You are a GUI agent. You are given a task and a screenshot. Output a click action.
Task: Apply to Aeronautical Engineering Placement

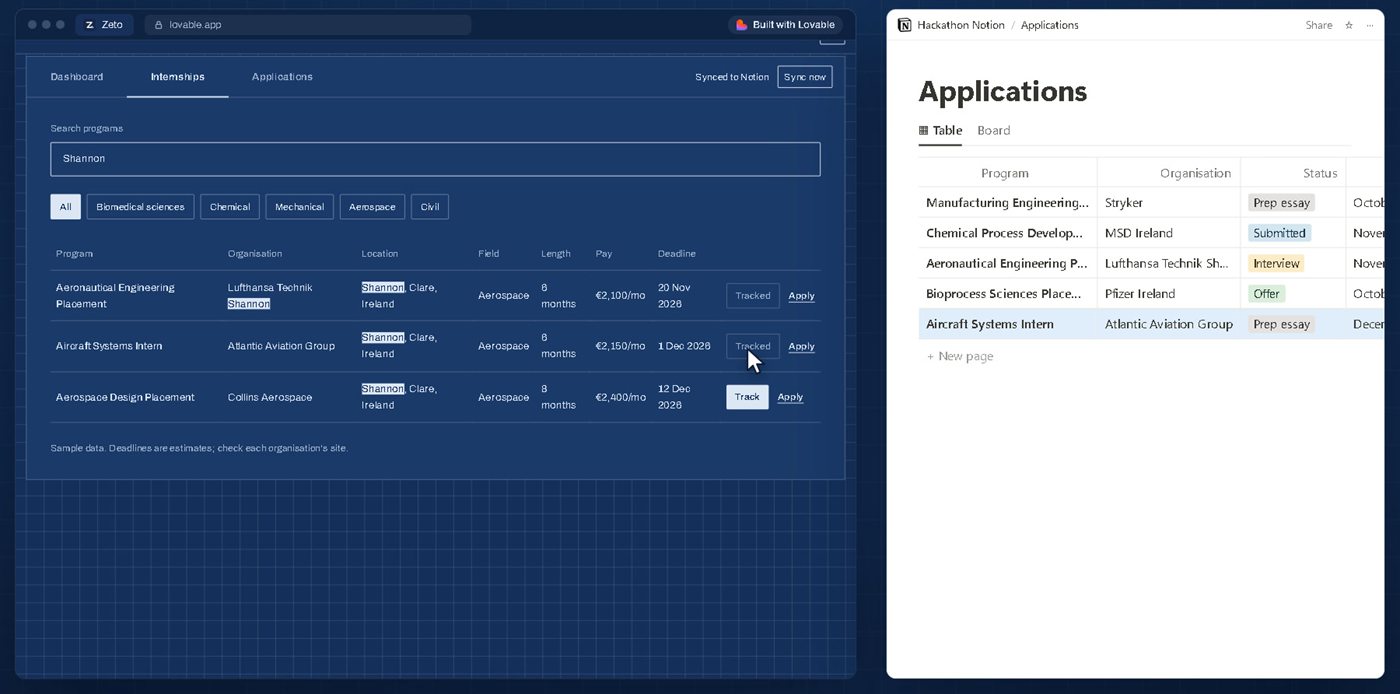pyautogui.click(x=801, y=295)
